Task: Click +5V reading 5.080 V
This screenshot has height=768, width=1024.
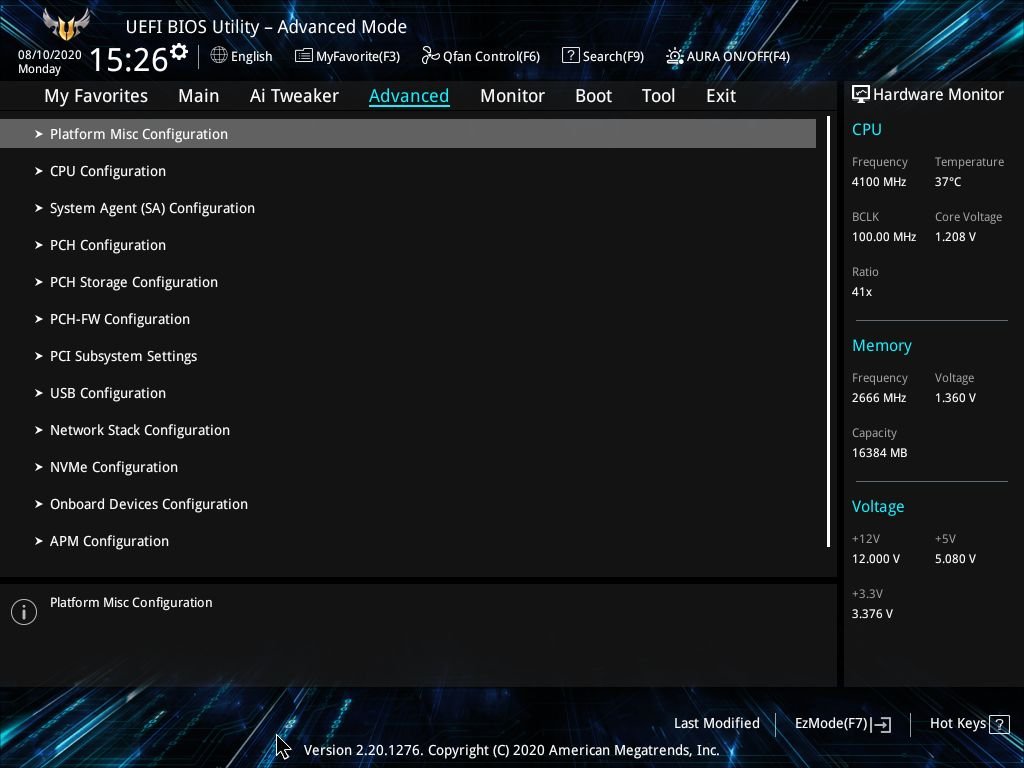Action: click(955, 559)
